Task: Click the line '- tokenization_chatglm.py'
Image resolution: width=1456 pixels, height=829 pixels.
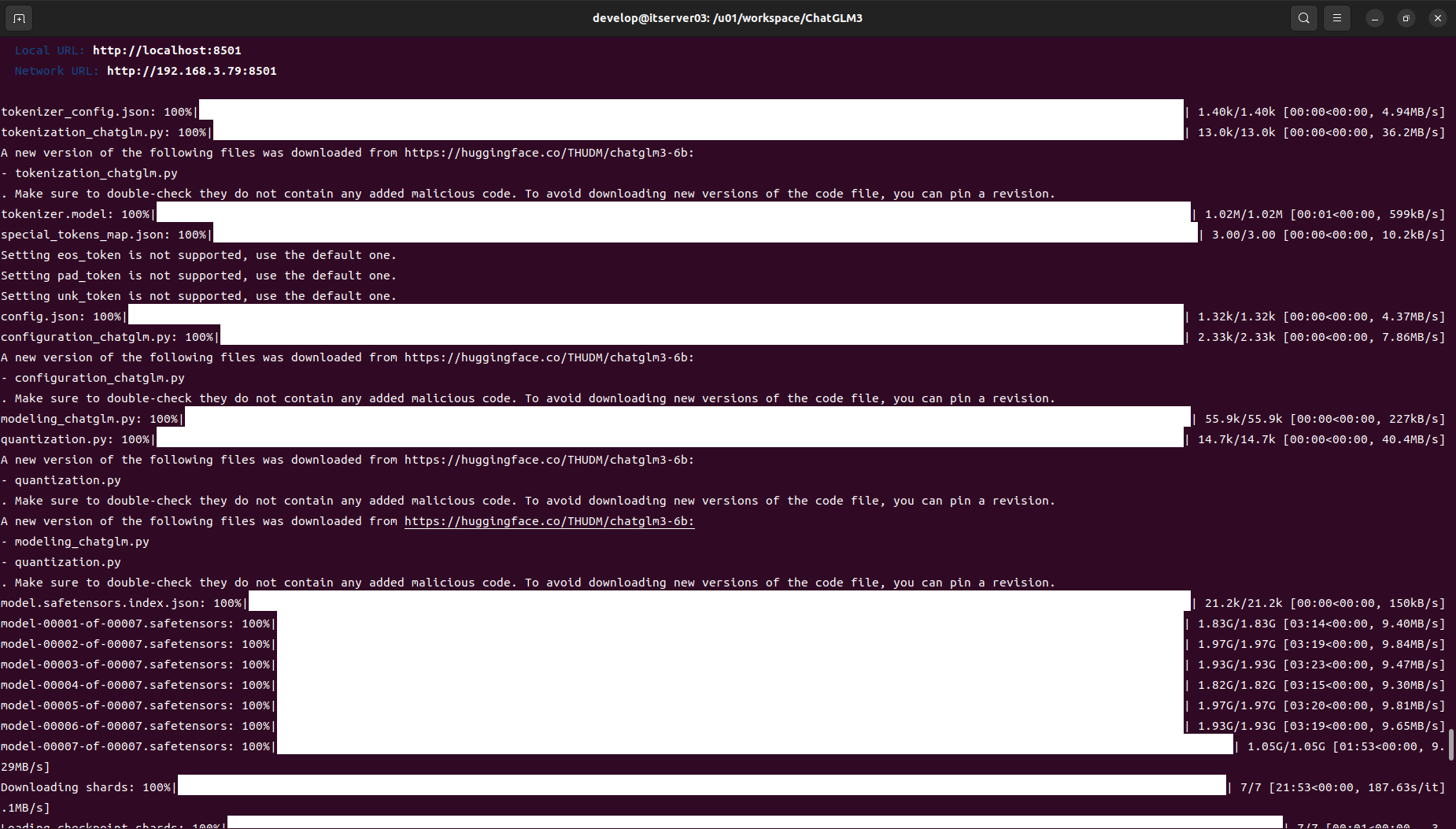Action: click(x=90, y=173)
